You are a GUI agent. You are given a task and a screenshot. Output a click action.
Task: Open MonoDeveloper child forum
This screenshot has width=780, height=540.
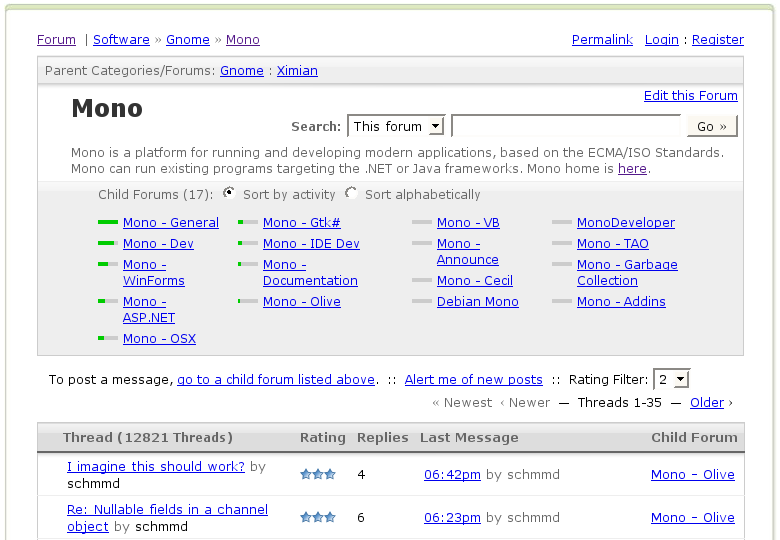626,222
